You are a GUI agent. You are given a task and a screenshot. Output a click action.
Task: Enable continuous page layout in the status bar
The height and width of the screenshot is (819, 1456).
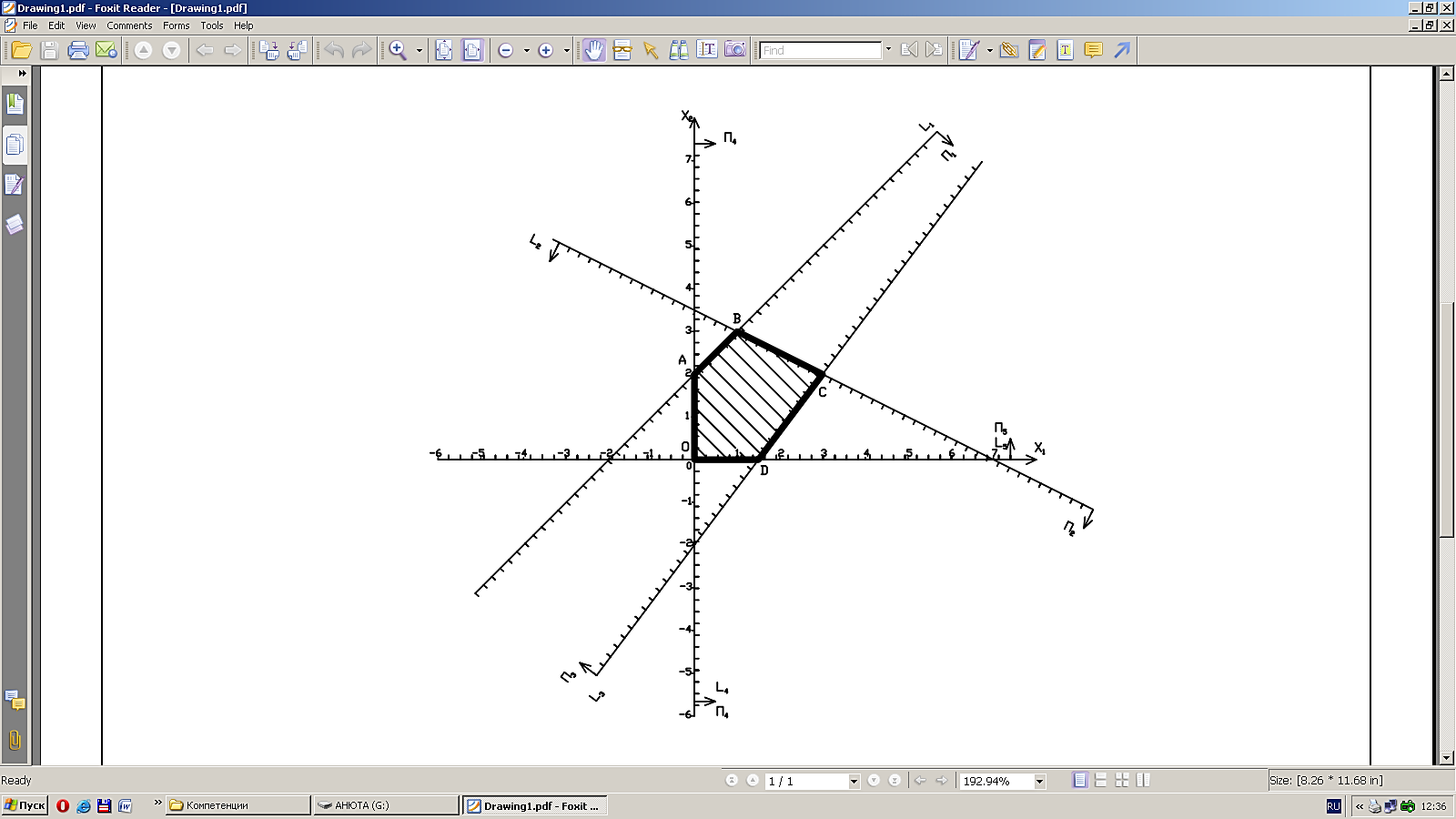pos(1101,781)
